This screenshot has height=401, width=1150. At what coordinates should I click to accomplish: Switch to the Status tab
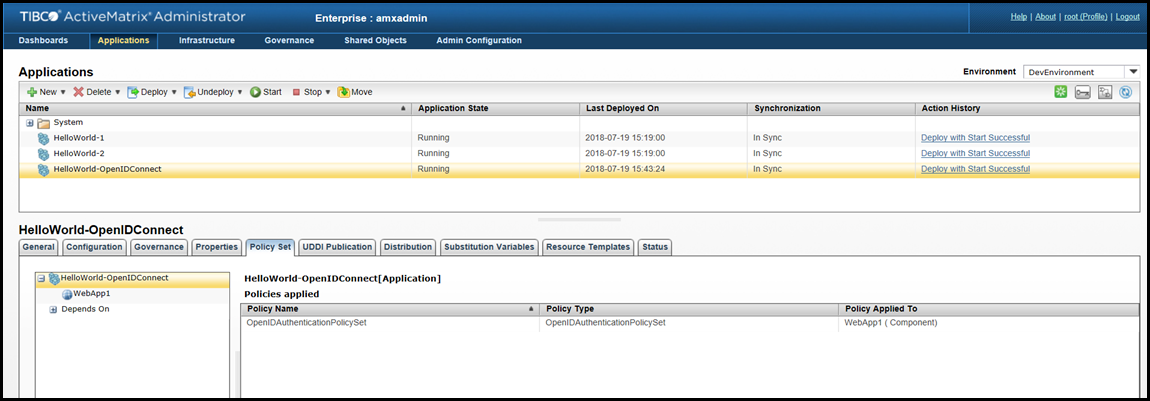655,247
